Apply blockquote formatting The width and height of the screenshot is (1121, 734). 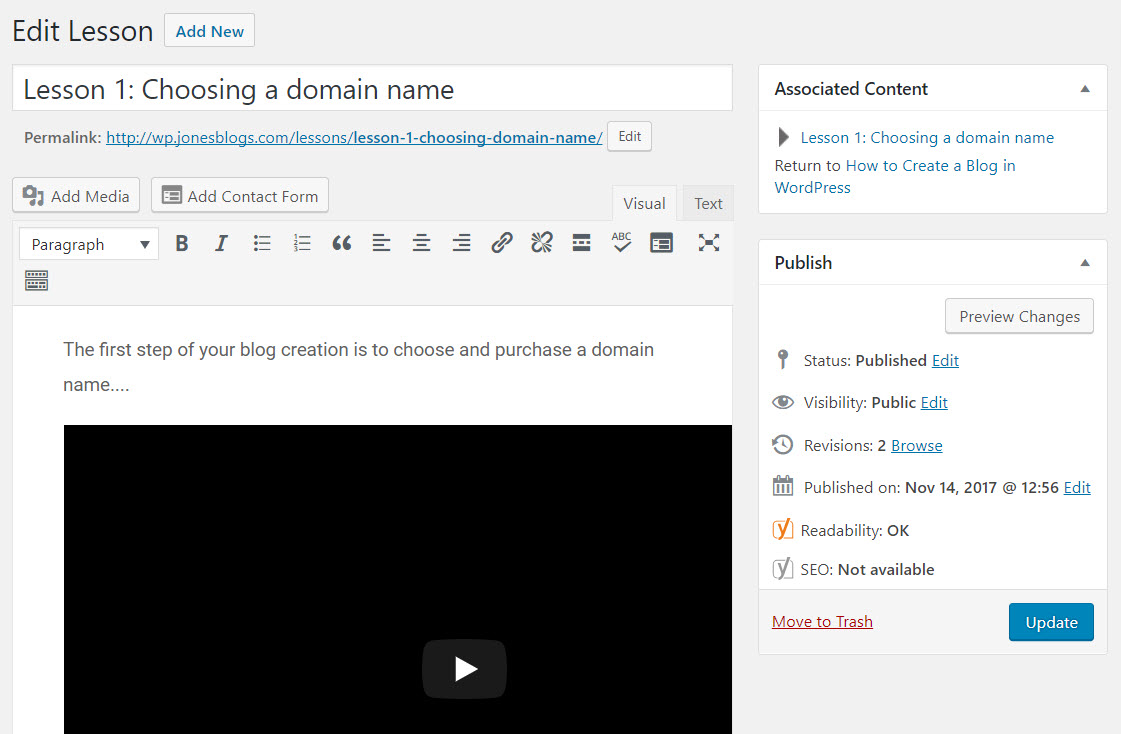(342, 244)
